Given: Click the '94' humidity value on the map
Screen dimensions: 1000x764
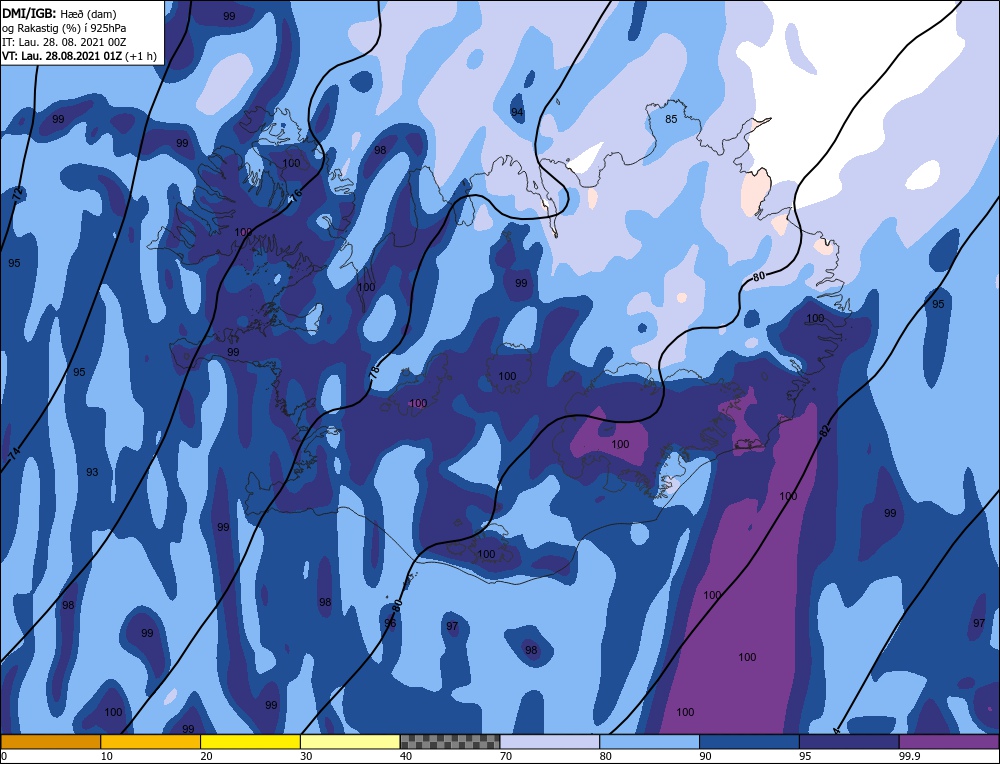Looking at the screenshot, I should (x=517, y=112).
